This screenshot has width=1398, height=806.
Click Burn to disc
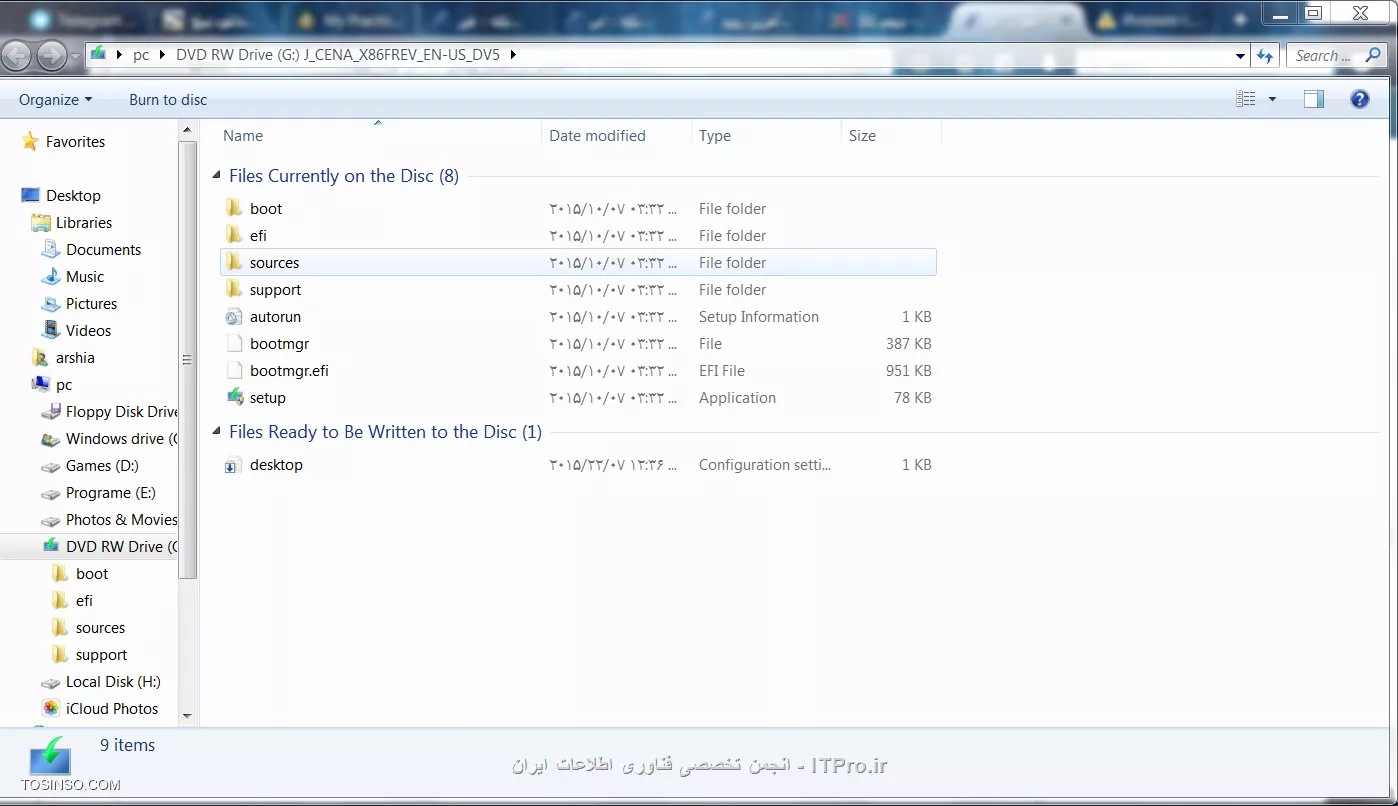pyautogui.click(x=168, y=99)
